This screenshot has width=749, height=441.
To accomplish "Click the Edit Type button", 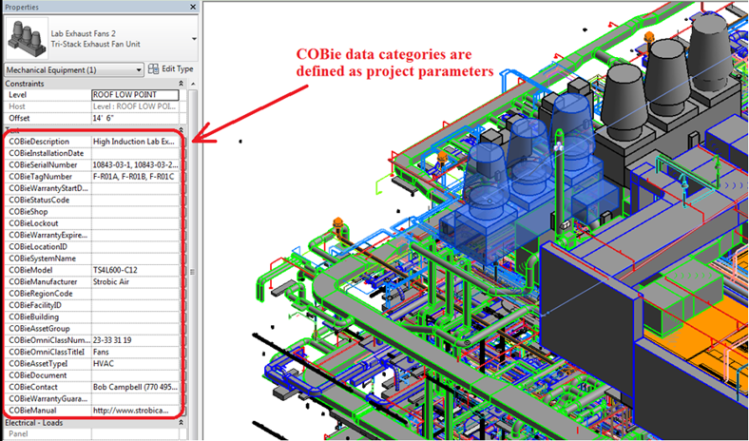I will click(169, 70).
